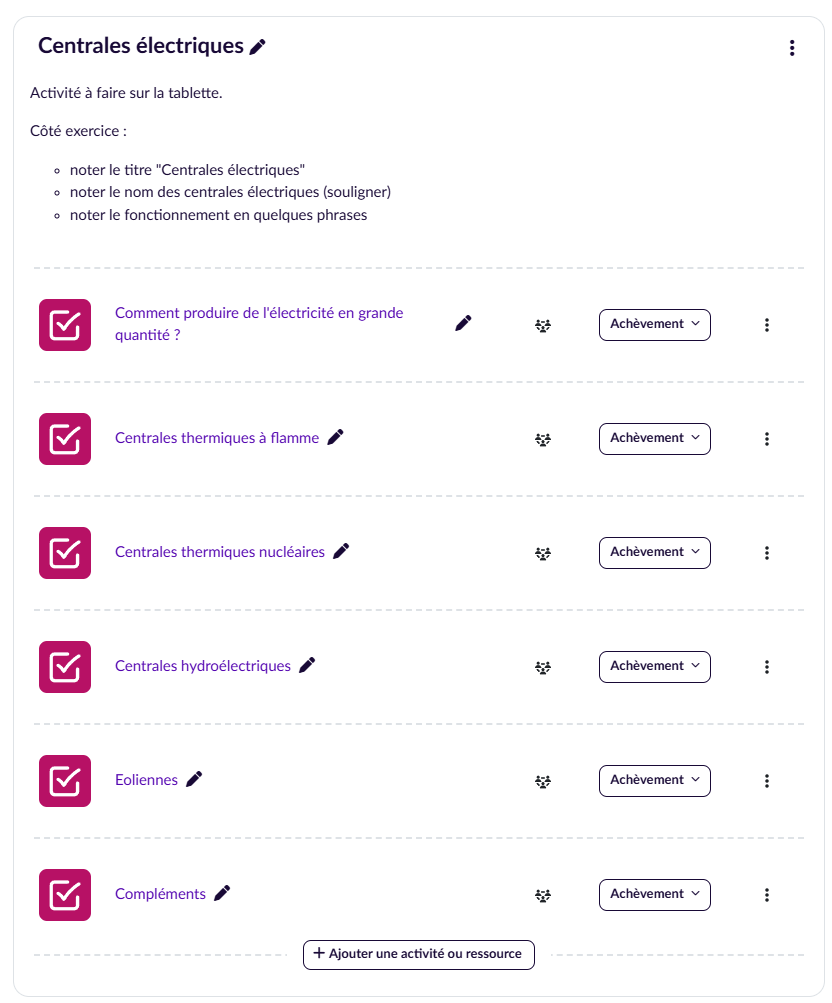Open Achèvement dropdown on Compléments row

(654, 895)
